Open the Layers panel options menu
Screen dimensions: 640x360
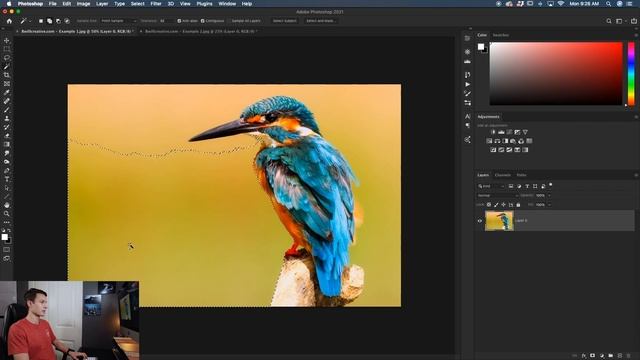tap(636, 175)
